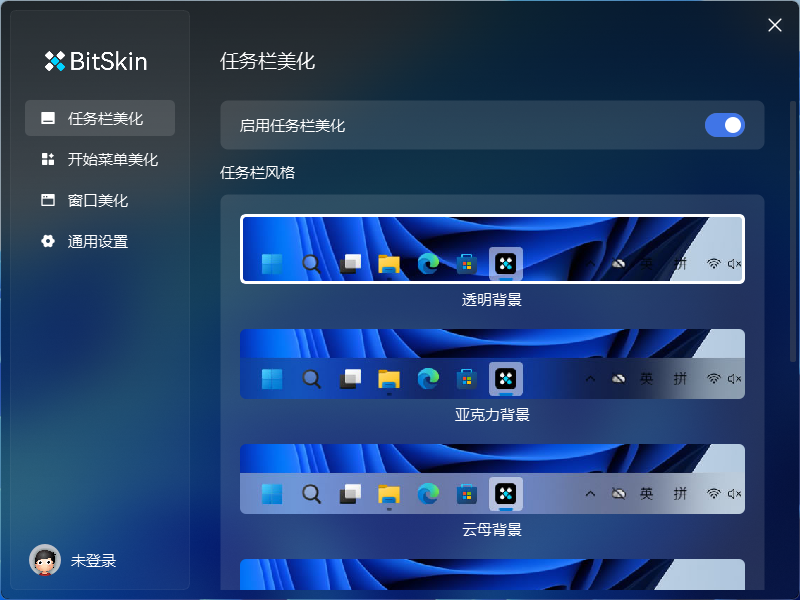Click the 启用任务栏美化 label text

tap(292, 126)
